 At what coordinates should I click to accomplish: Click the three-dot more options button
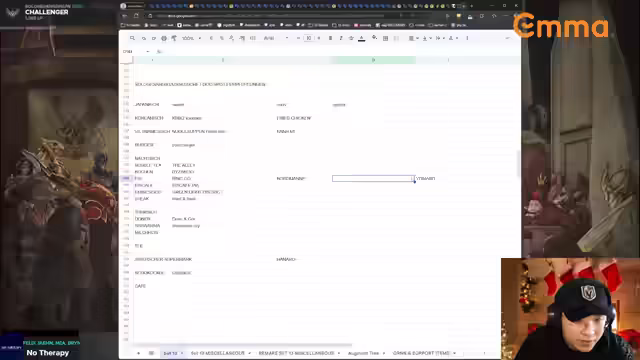467,38
